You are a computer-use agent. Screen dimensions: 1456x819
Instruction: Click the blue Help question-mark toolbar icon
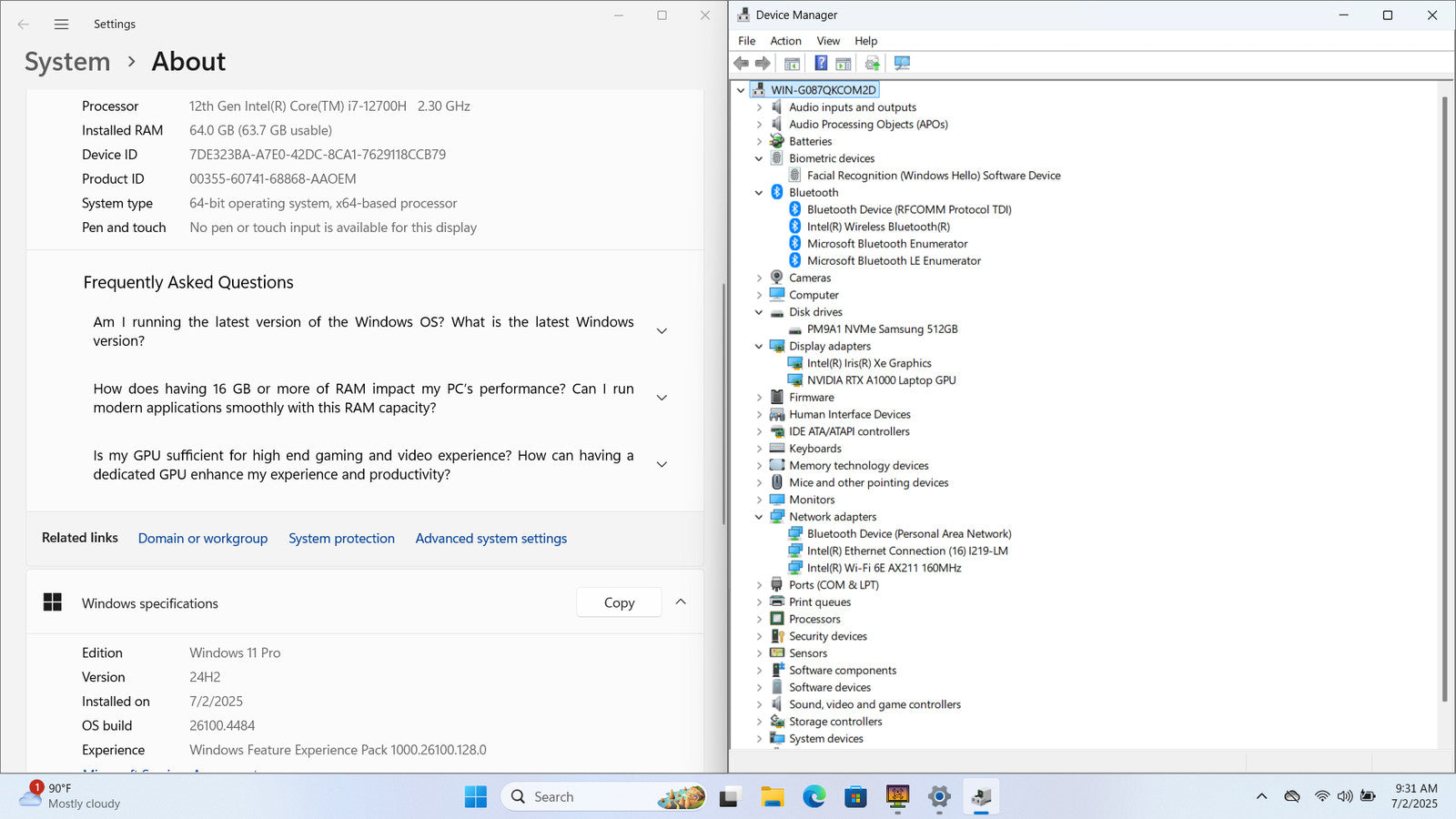(821, 63)
